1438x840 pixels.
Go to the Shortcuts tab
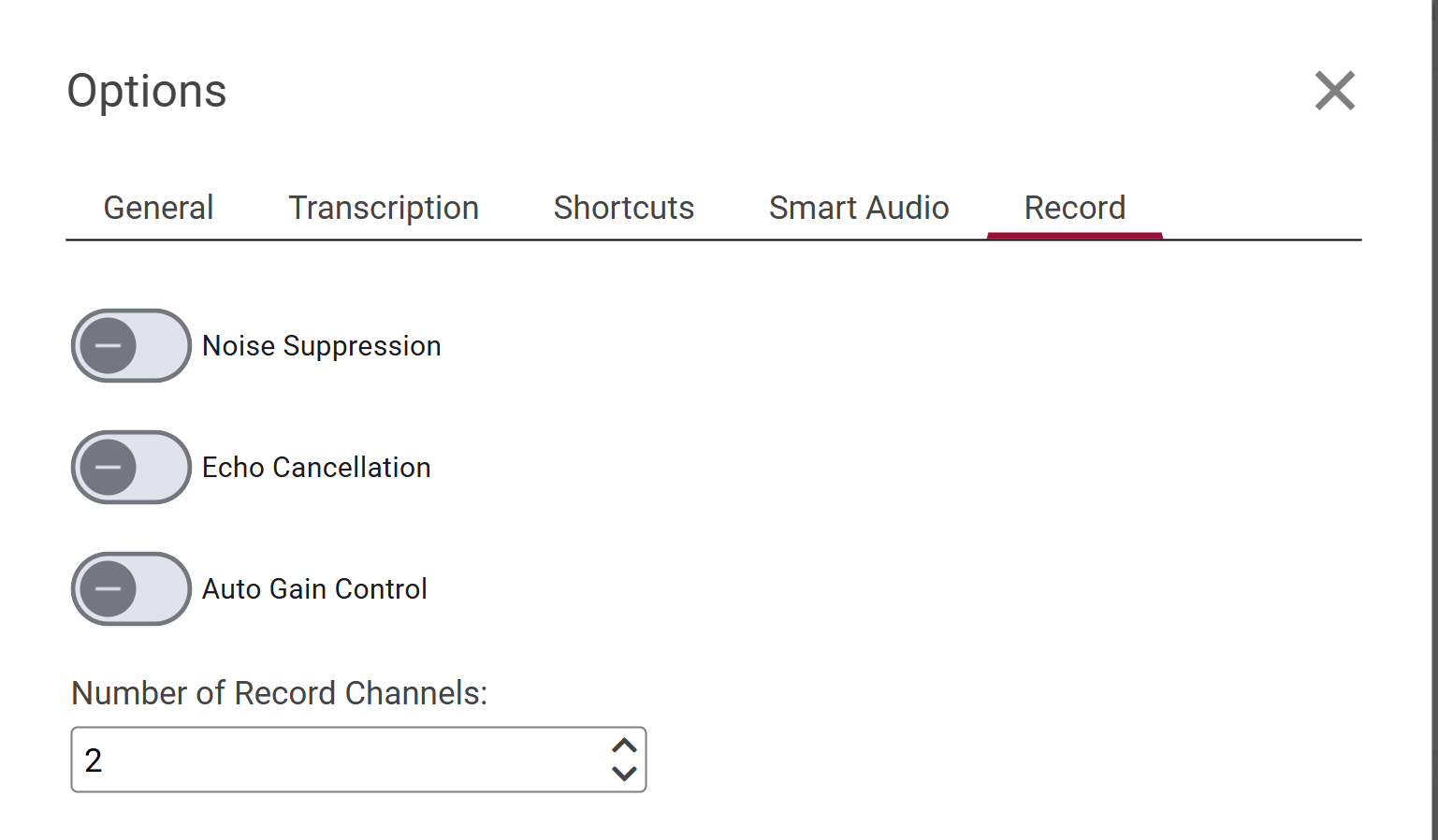tap(624, 208)
